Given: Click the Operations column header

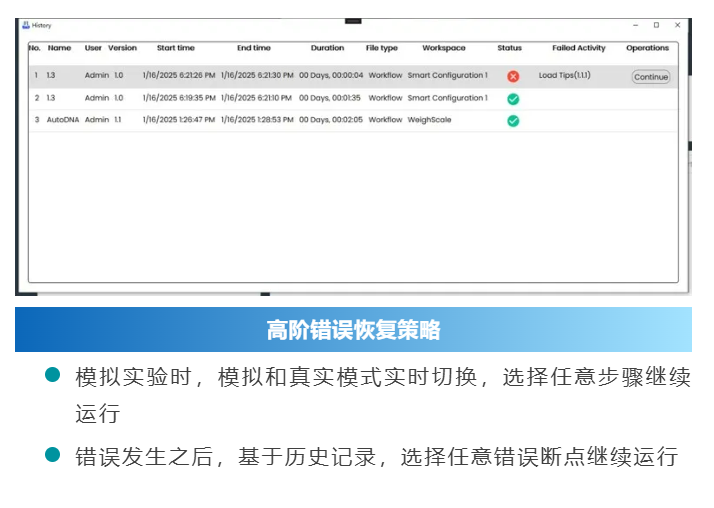Looking at the screenshot, I should (647, 48).
